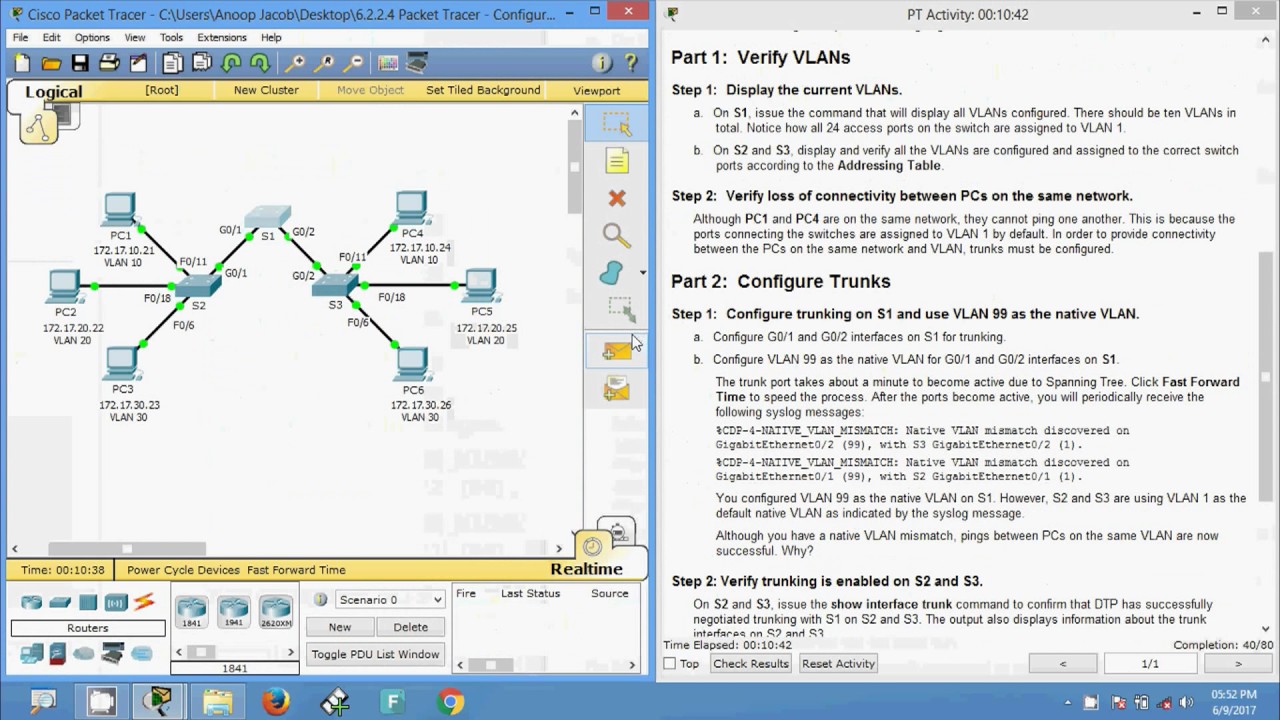
Task: Choose the Add Complex PDU envelope
Action: 617,388
